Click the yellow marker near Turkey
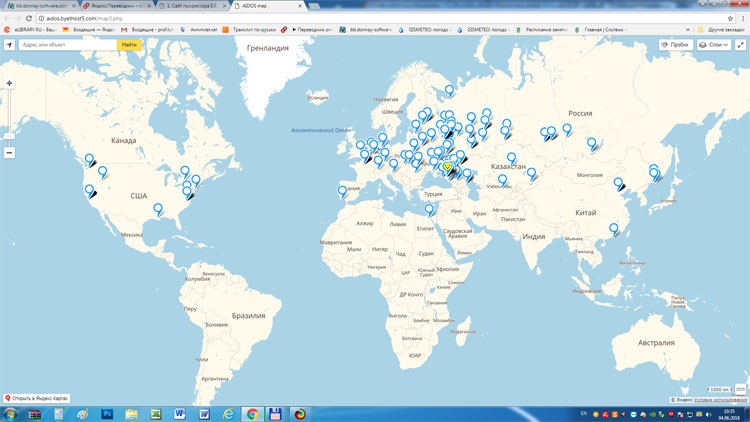The height and width of the screenshot is (422, 750). (x=449, y=167)
